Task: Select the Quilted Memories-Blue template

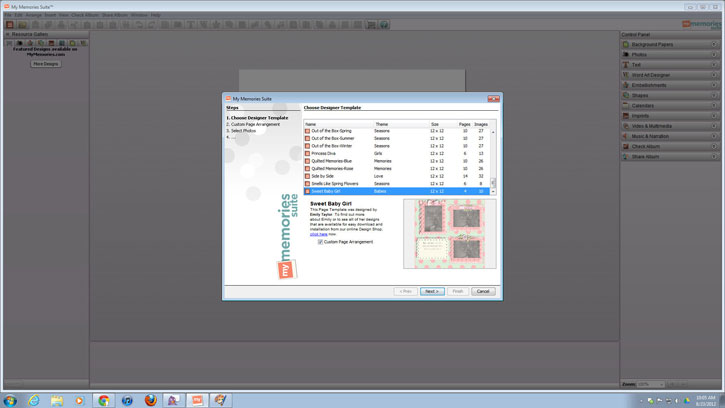Action: pyautogui.click(x=397, y=161)
